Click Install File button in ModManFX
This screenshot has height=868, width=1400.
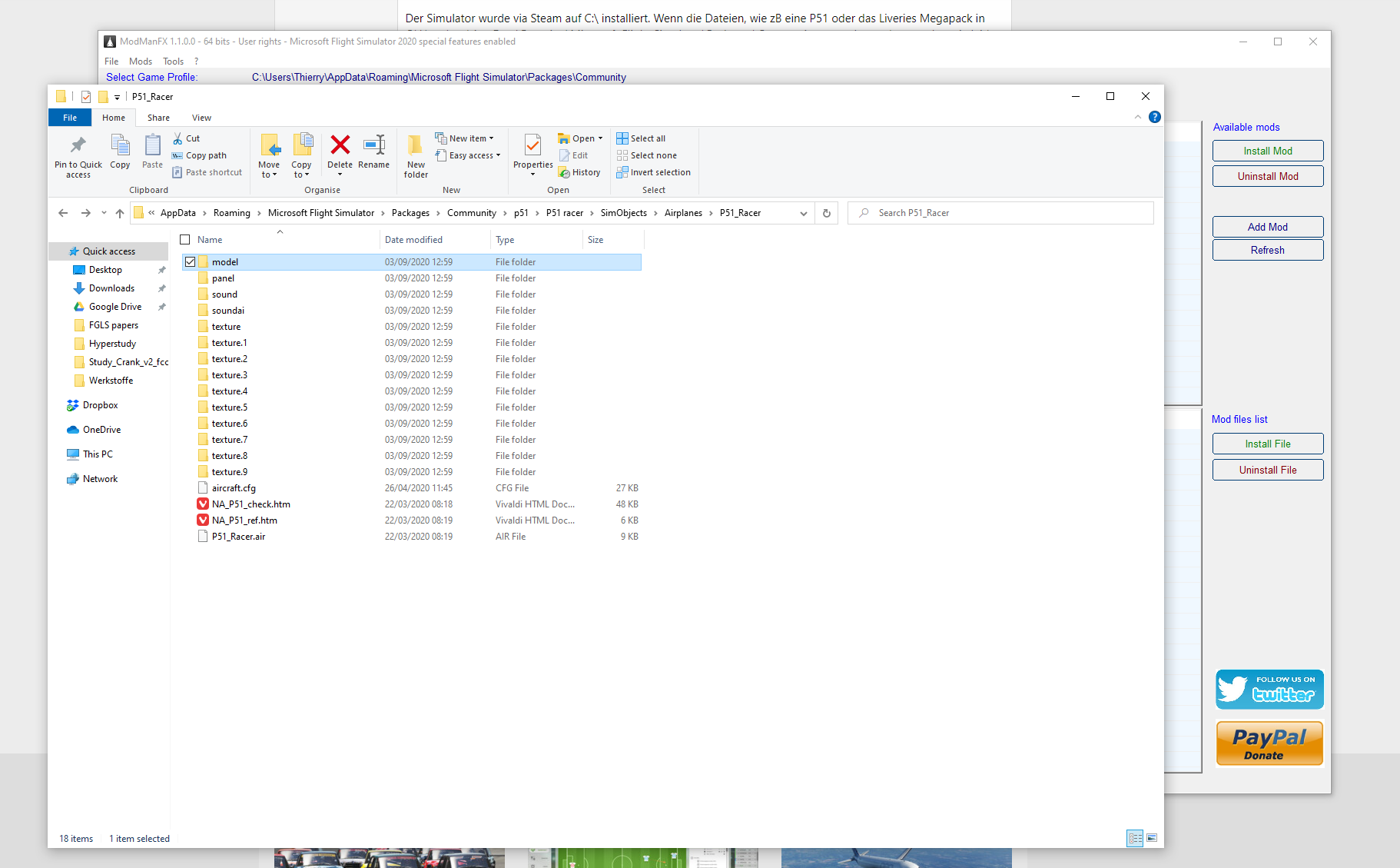point(1268,444)
